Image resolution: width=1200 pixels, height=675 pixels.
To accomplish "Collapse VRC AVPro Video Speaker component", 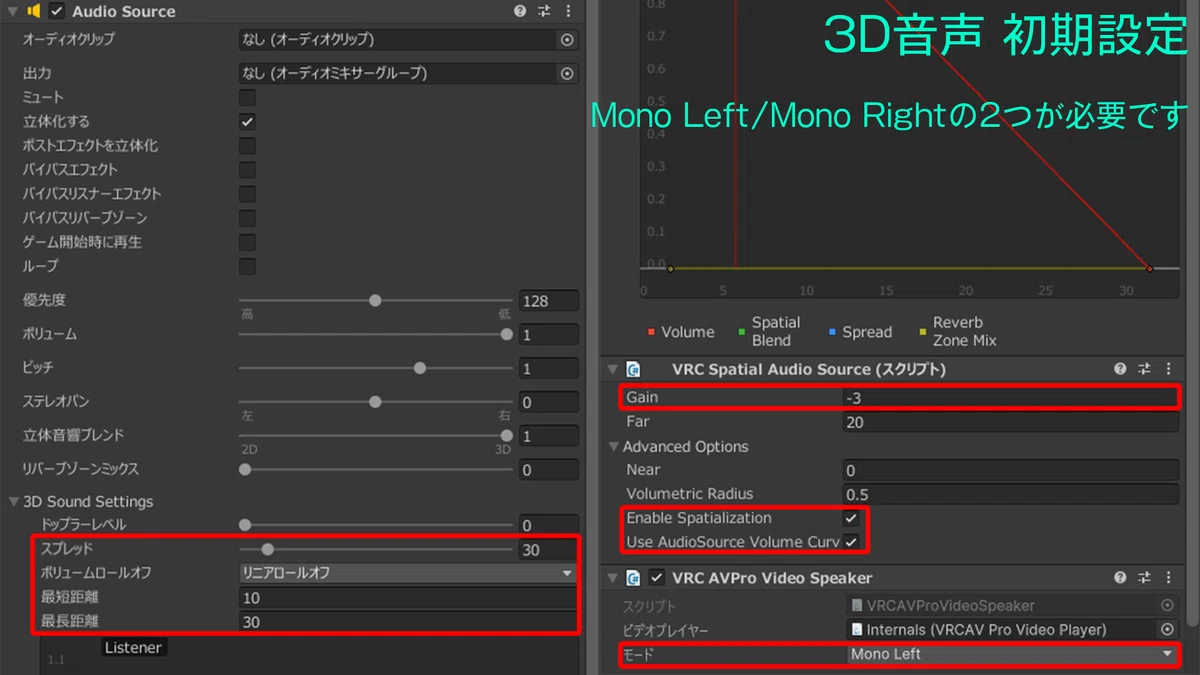I will pyautogui.click(x=613, y=577).
